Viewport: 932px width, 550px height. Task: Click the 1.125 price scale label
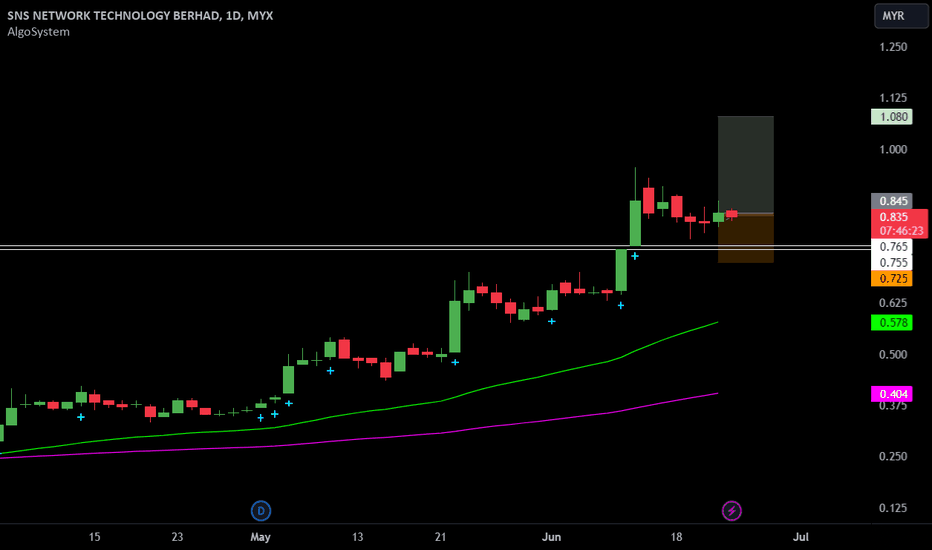893,98
